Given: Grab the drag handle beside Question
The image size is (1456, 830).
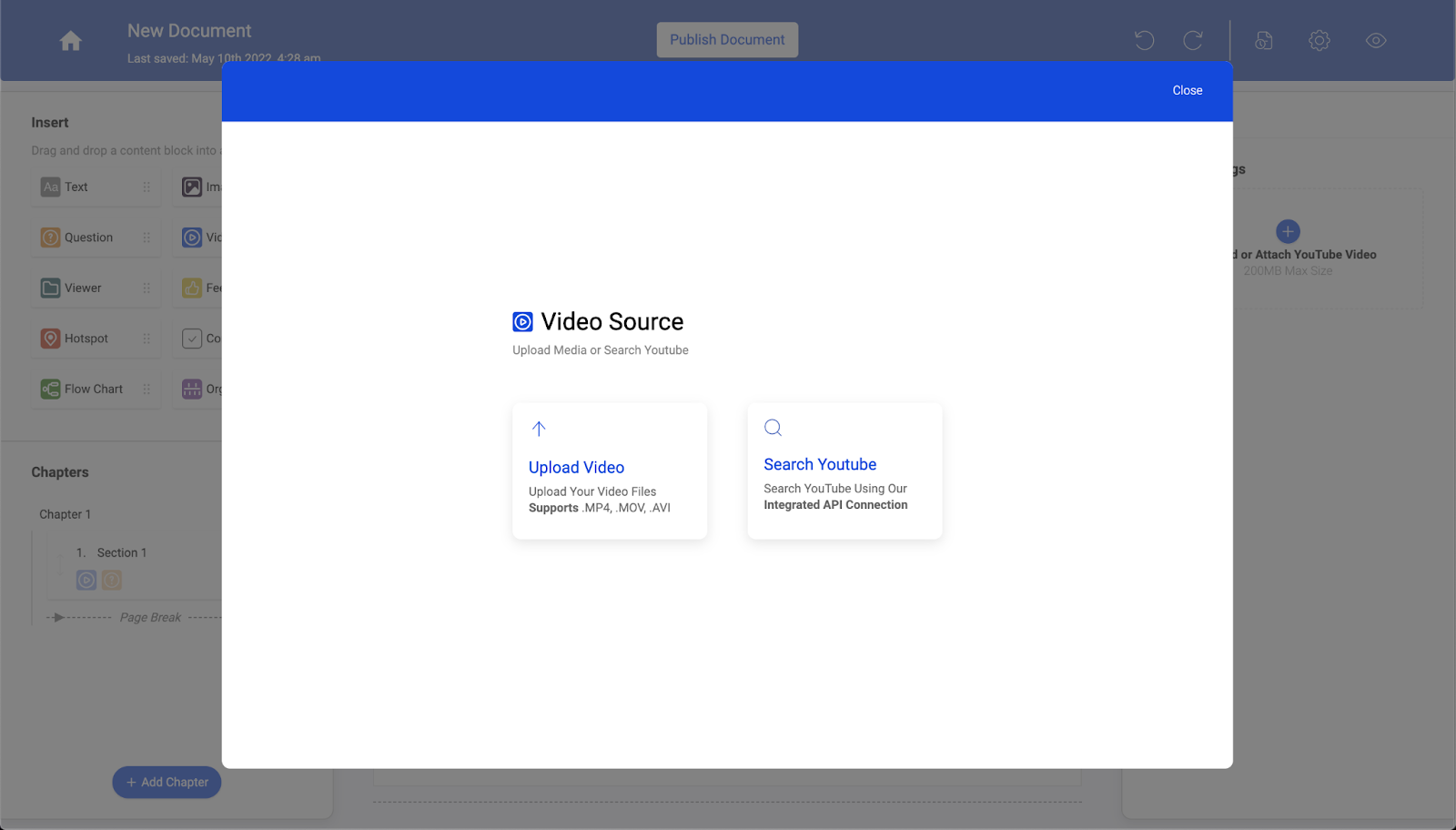Looking at the screenshot, I should point(147,238).
